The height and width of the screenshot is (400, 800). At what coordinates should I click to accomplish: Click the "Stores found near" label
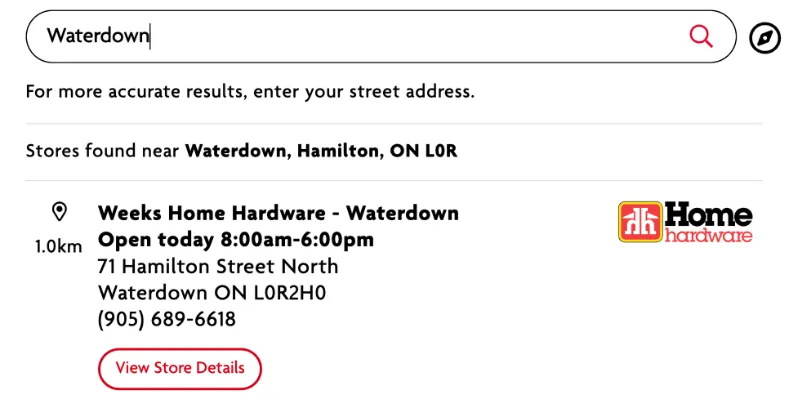point(103,152)
